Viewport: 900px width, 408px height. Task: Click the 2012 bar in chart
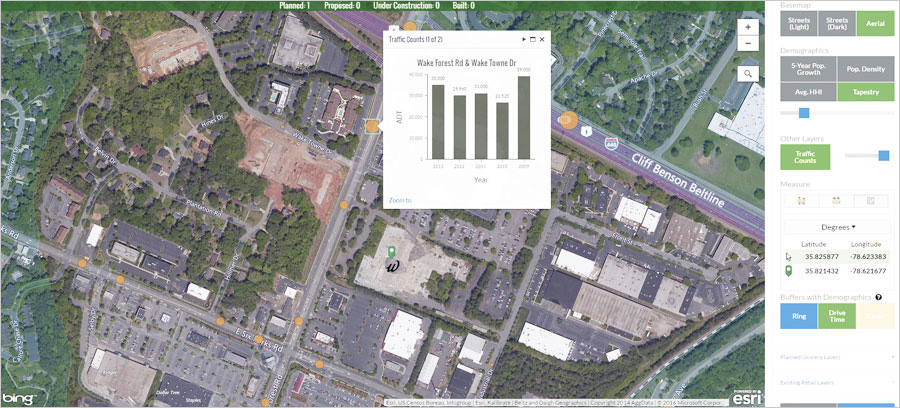click(x=460, y=127)
